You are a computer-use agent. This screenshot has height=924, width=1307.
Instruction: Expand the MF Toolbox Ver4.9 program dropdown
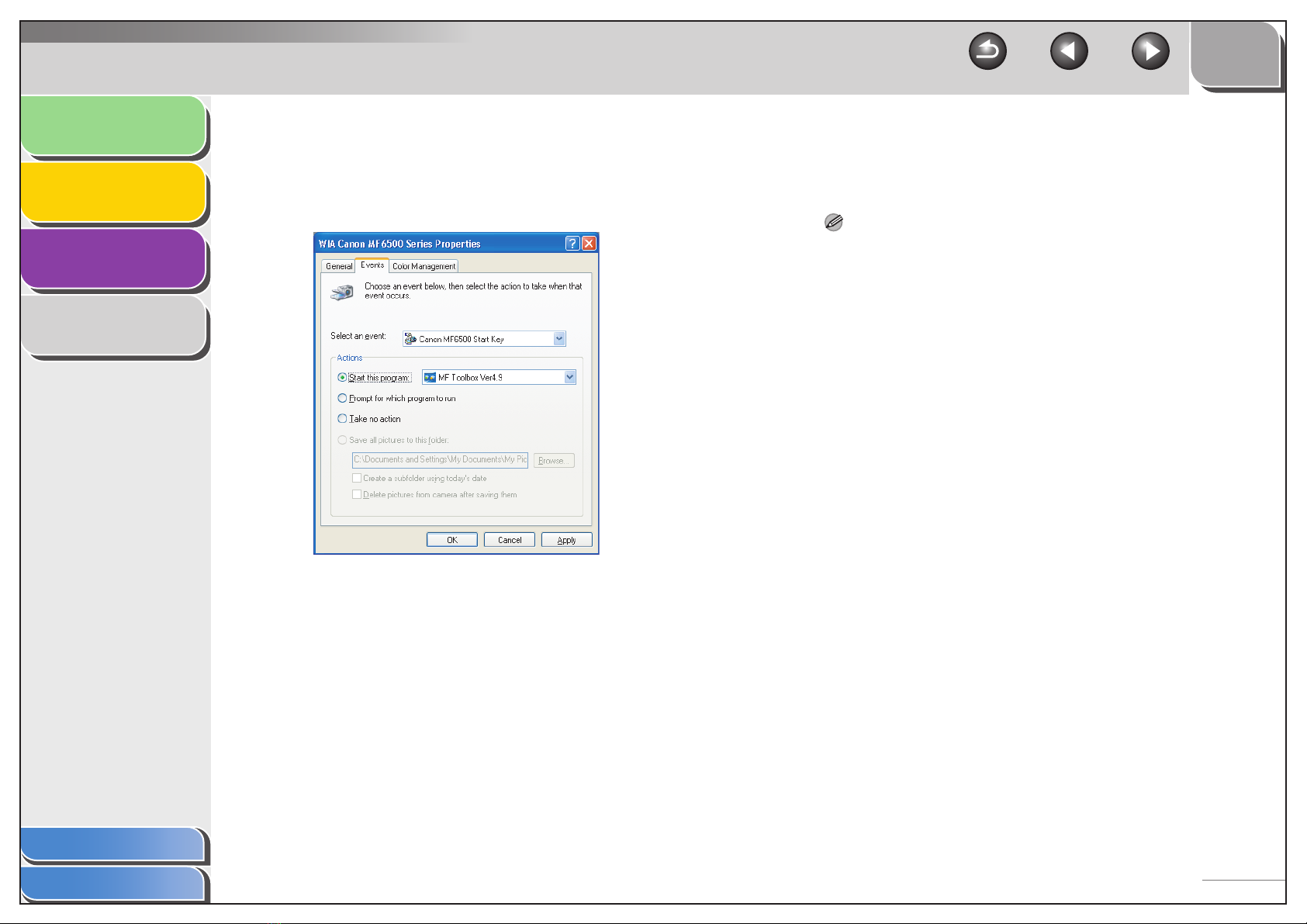[570, 378]
